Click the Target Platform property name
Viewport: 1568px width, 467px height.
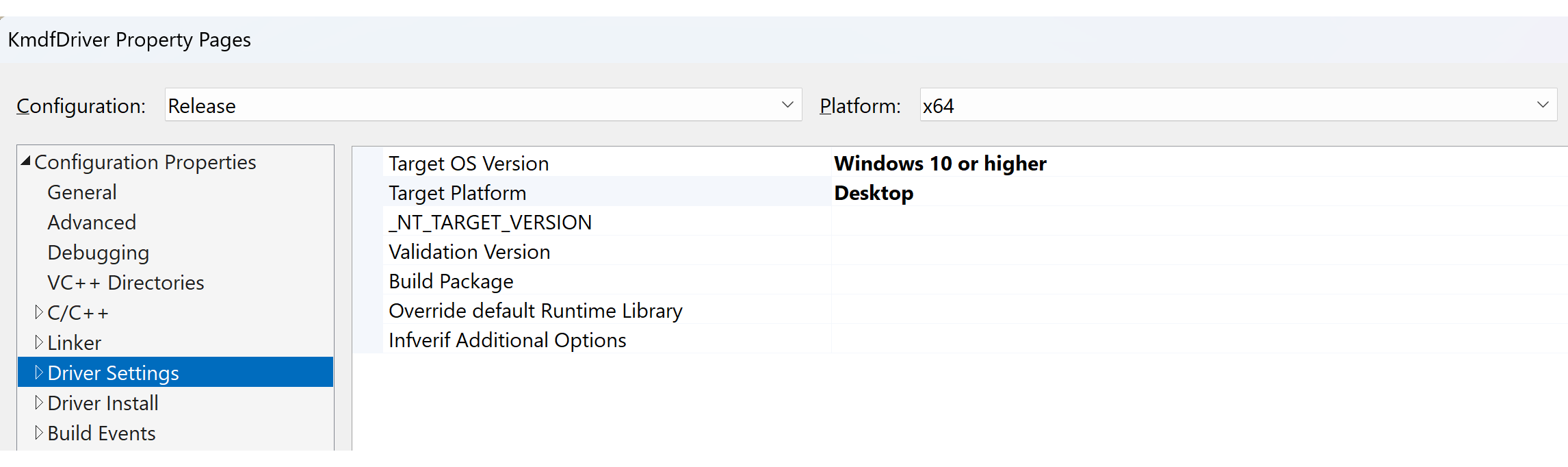tap(458, 193)
